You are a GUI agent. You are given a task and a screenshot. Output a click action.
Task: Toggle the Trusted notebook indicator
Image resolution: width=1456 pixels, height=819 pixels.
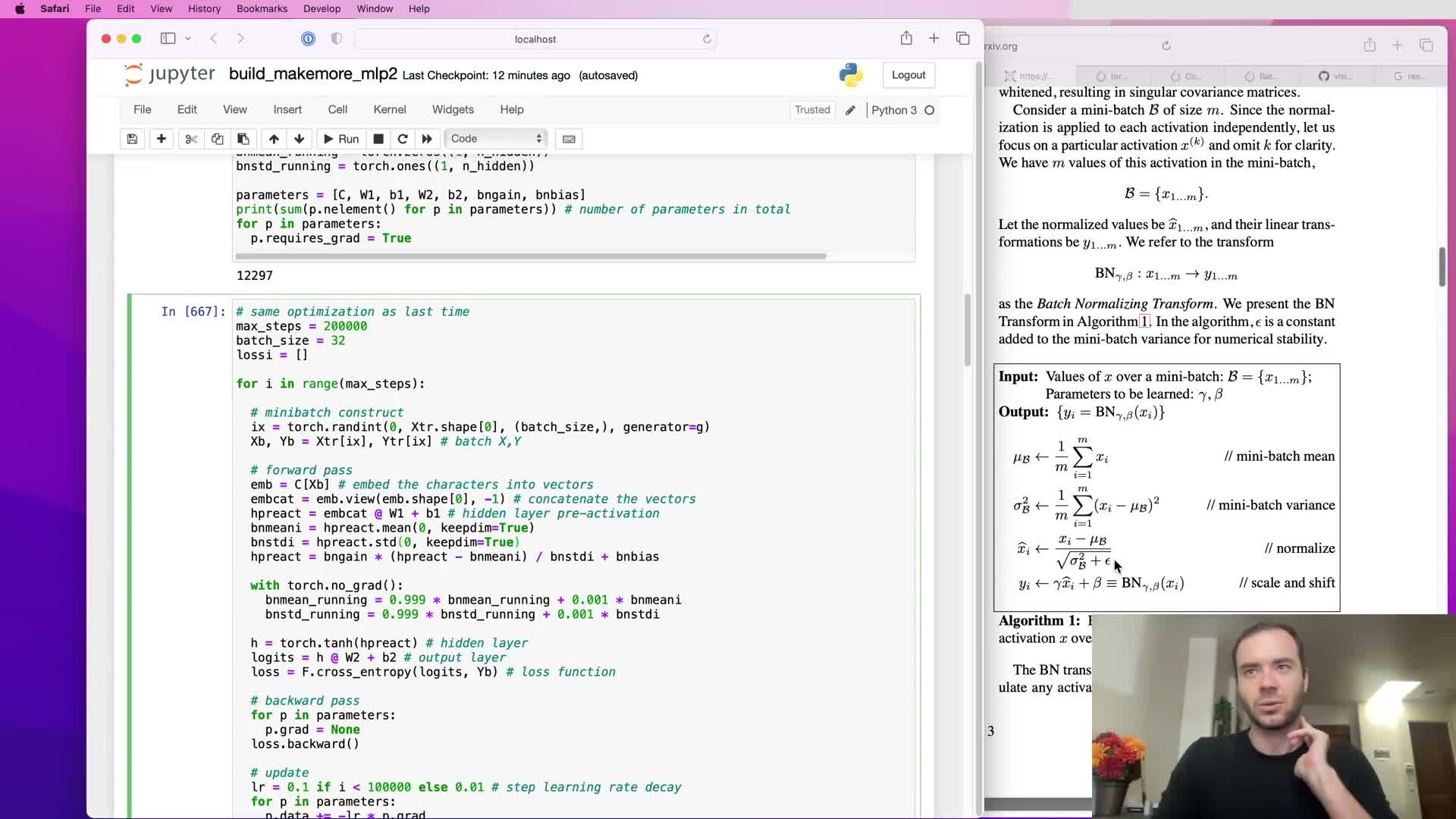[x=812, y=110]
